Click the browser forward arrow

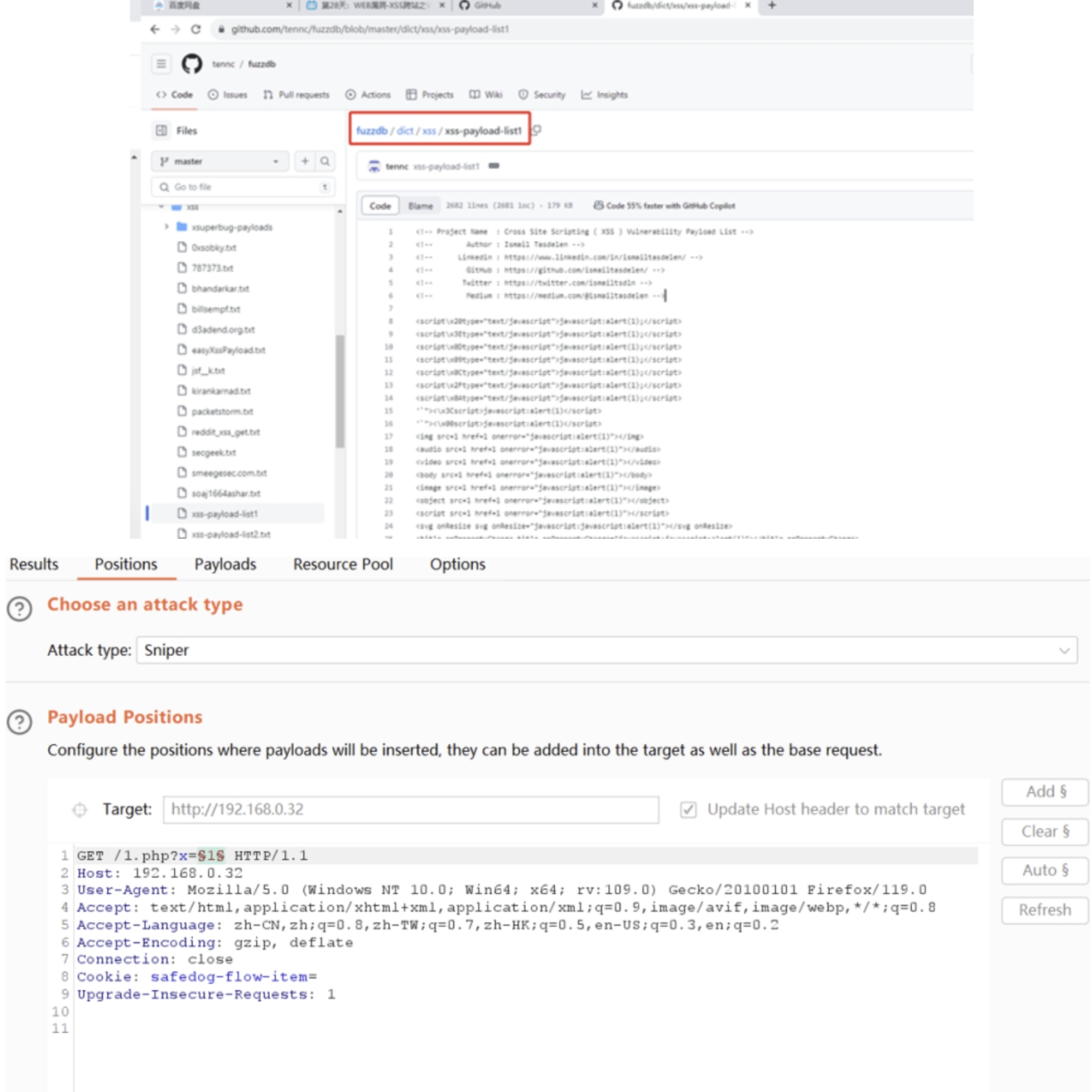click(x=175, y=30)
